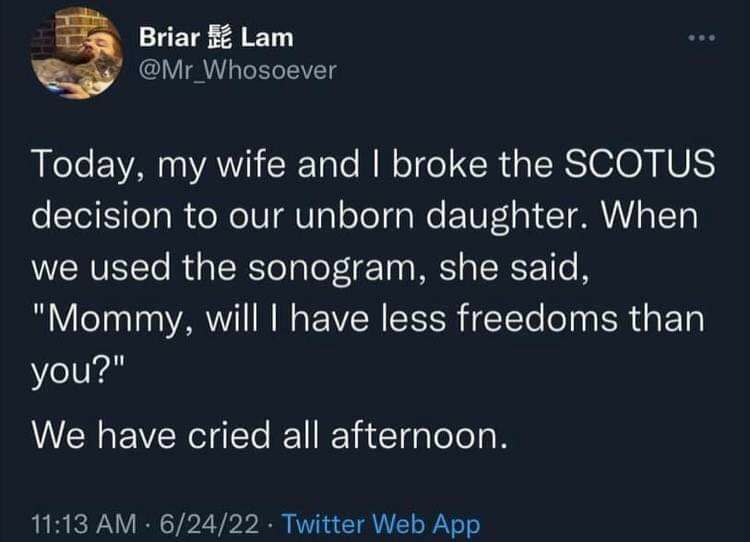Click the 6/24/22 date
The image size is (750, 542).
(x=215, y=523)
